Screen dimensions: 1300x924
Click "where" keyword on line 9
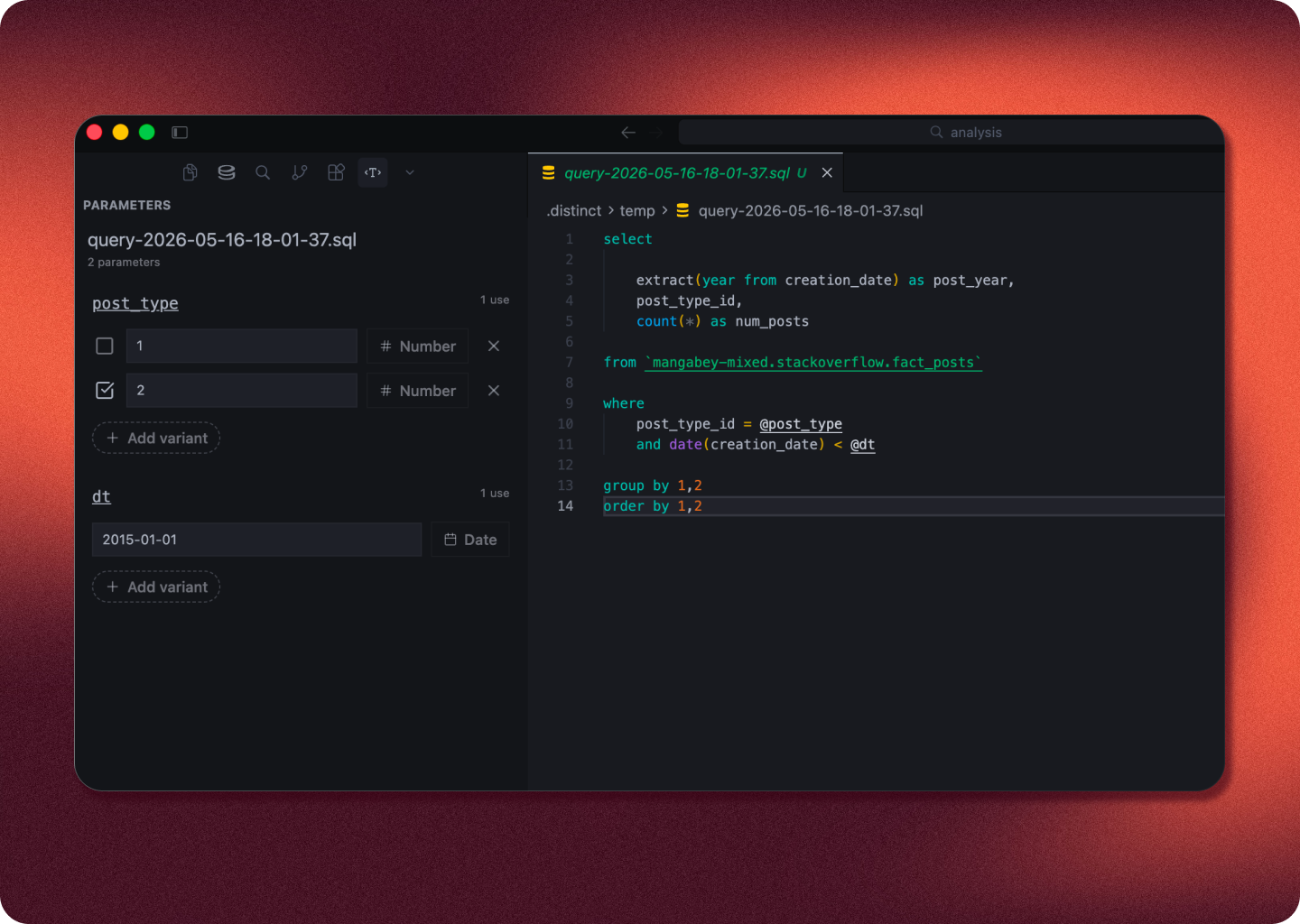click(x=624, y=403)
